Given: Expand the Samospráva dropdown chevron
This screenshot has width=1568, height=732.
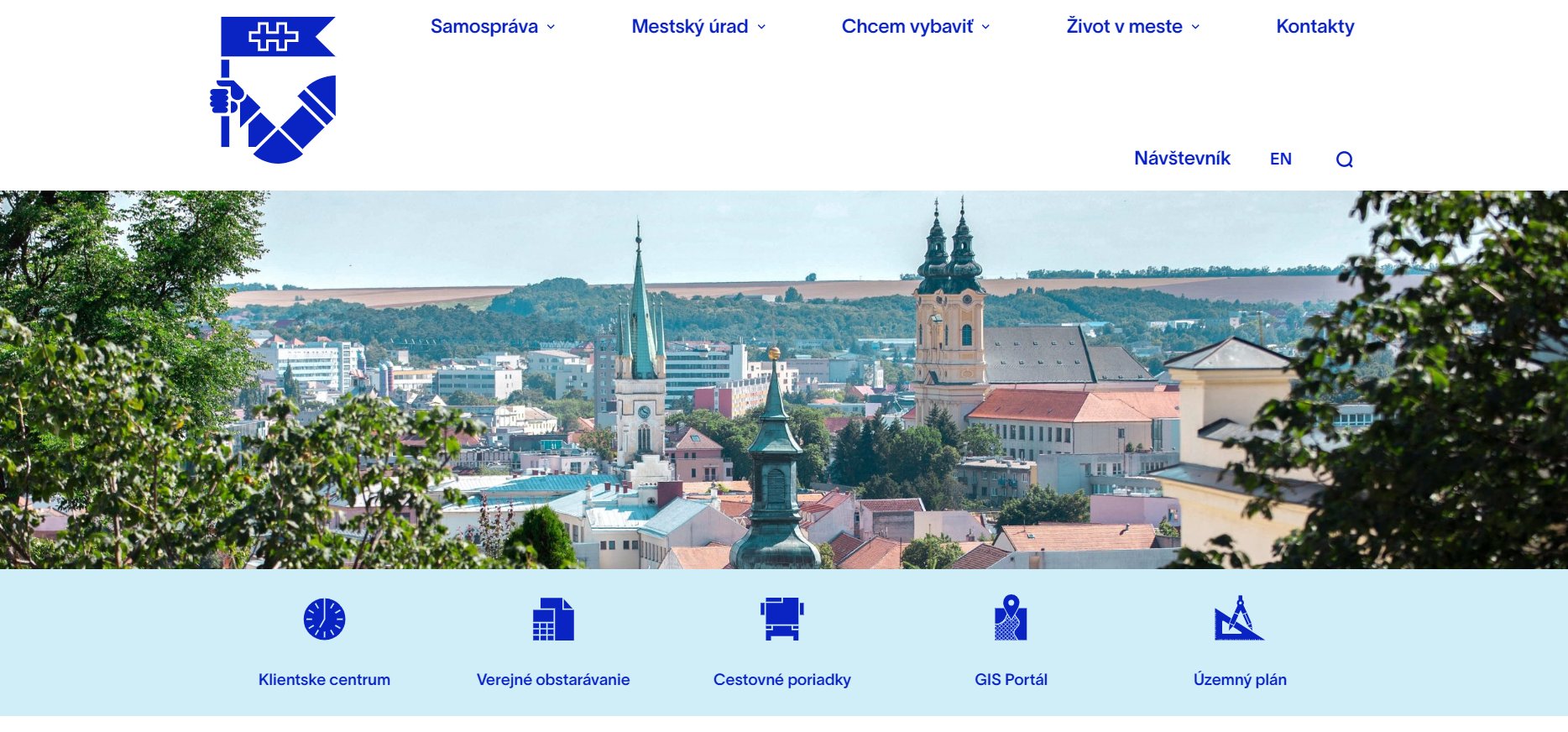Looking at the screenshot, I should pyautogui.click(x=551, y=27).
